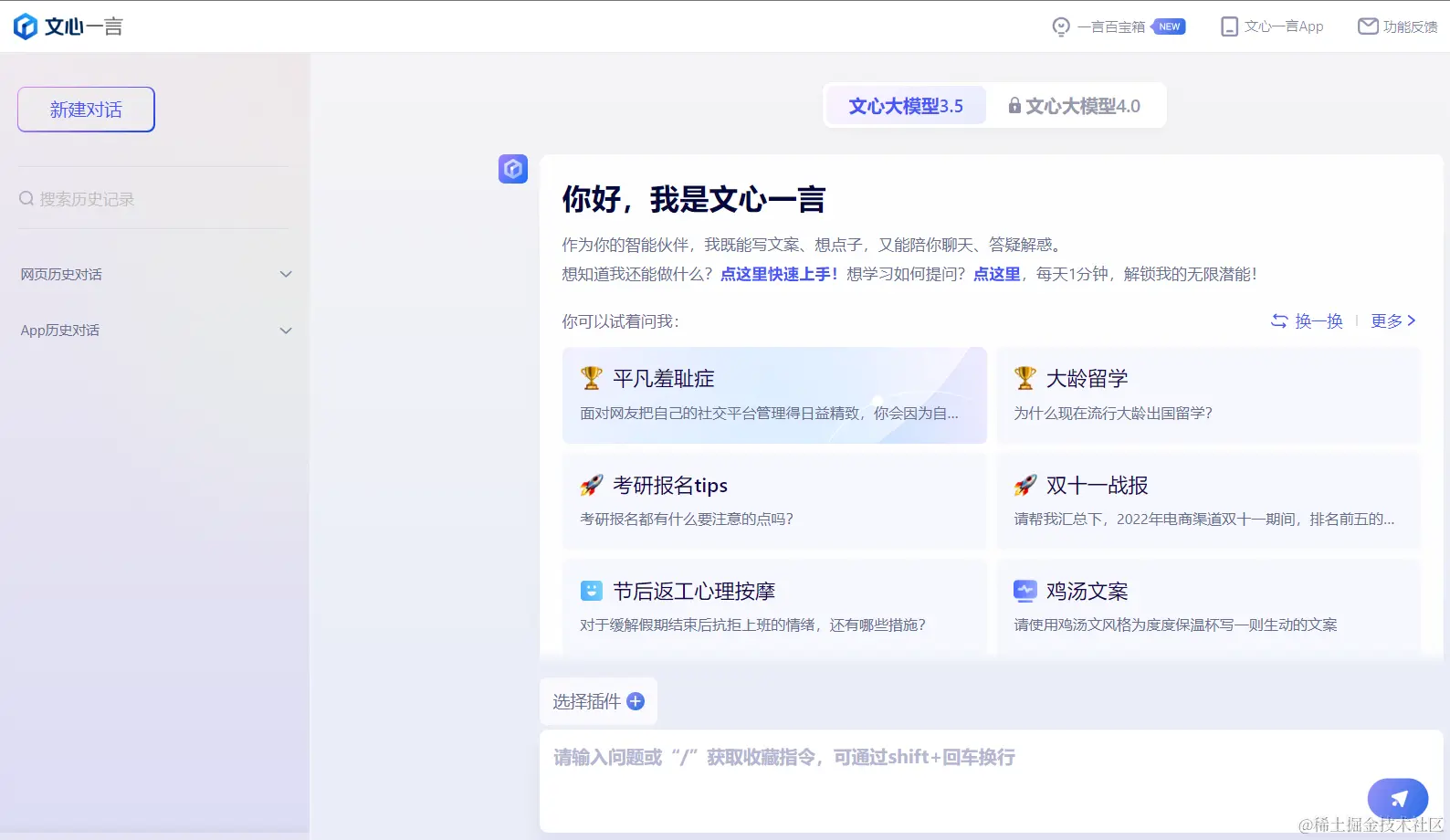Viewport: 1450px width, 840px height.
Task: Click the trophy icon on 平凡羞耻症
Action: click(x=592, y=378)
